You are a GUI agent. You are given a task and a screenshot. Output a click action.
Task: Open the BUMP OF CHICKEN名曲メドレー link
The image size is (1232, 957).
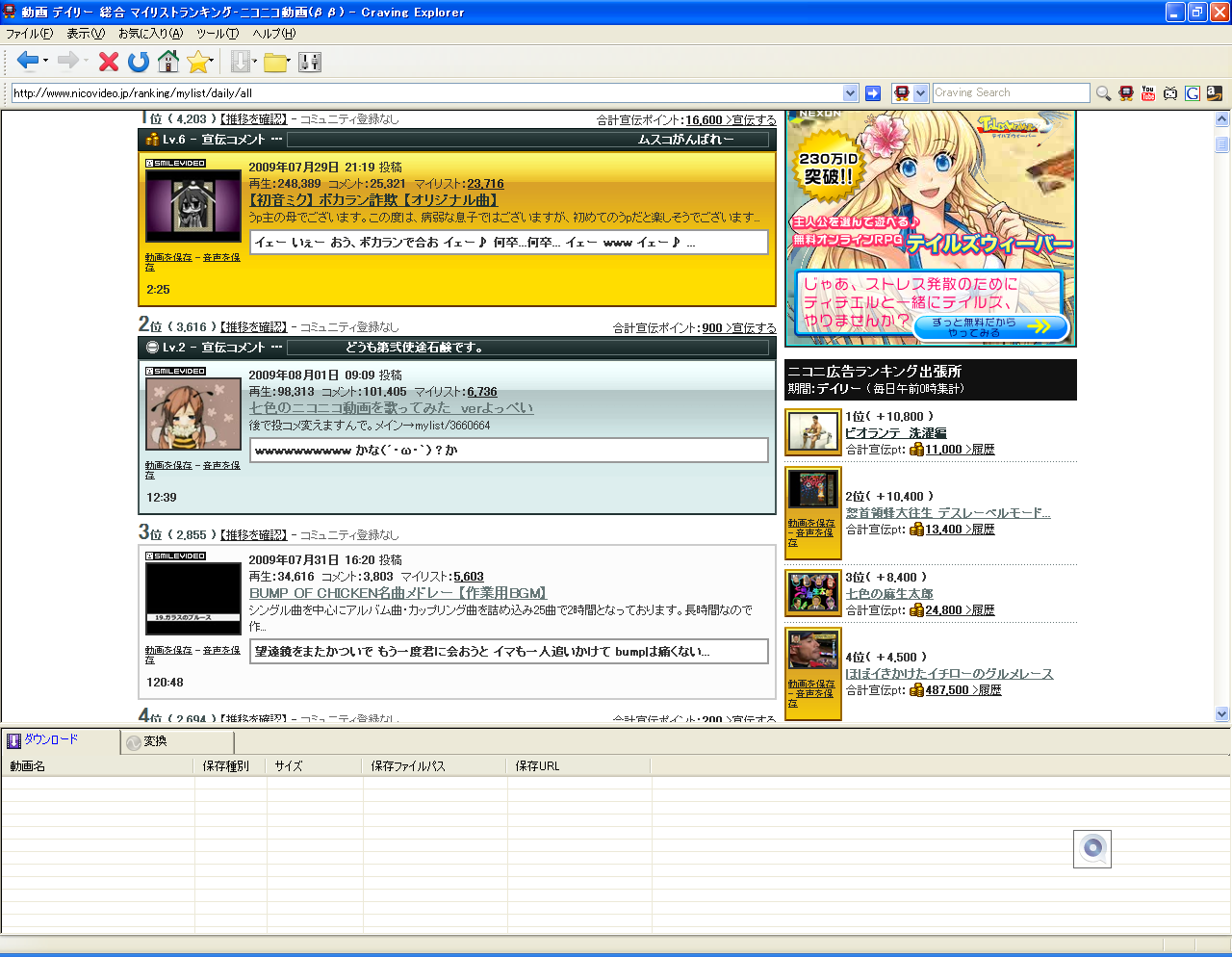coord(398,593)
